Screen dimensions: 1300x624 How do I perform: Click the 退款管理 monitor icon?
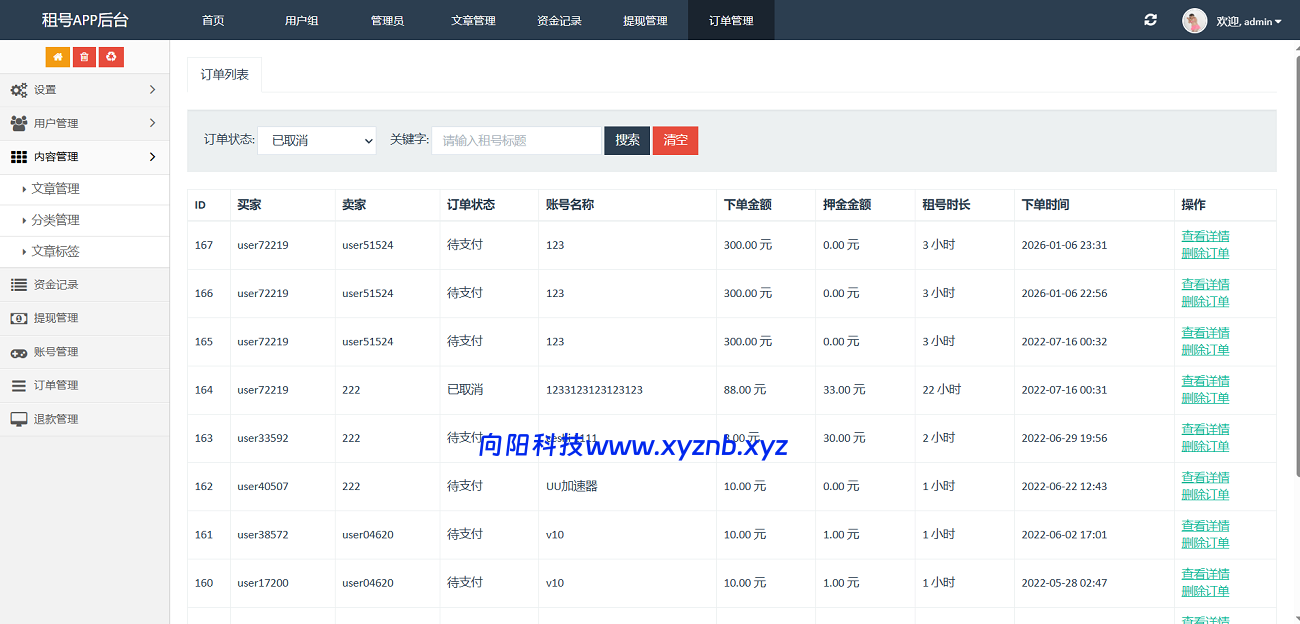pos(20,418)
